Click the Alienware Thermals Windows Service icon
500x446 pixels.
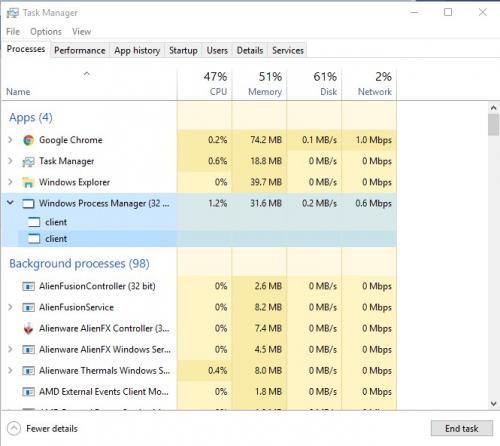(28, 371)
